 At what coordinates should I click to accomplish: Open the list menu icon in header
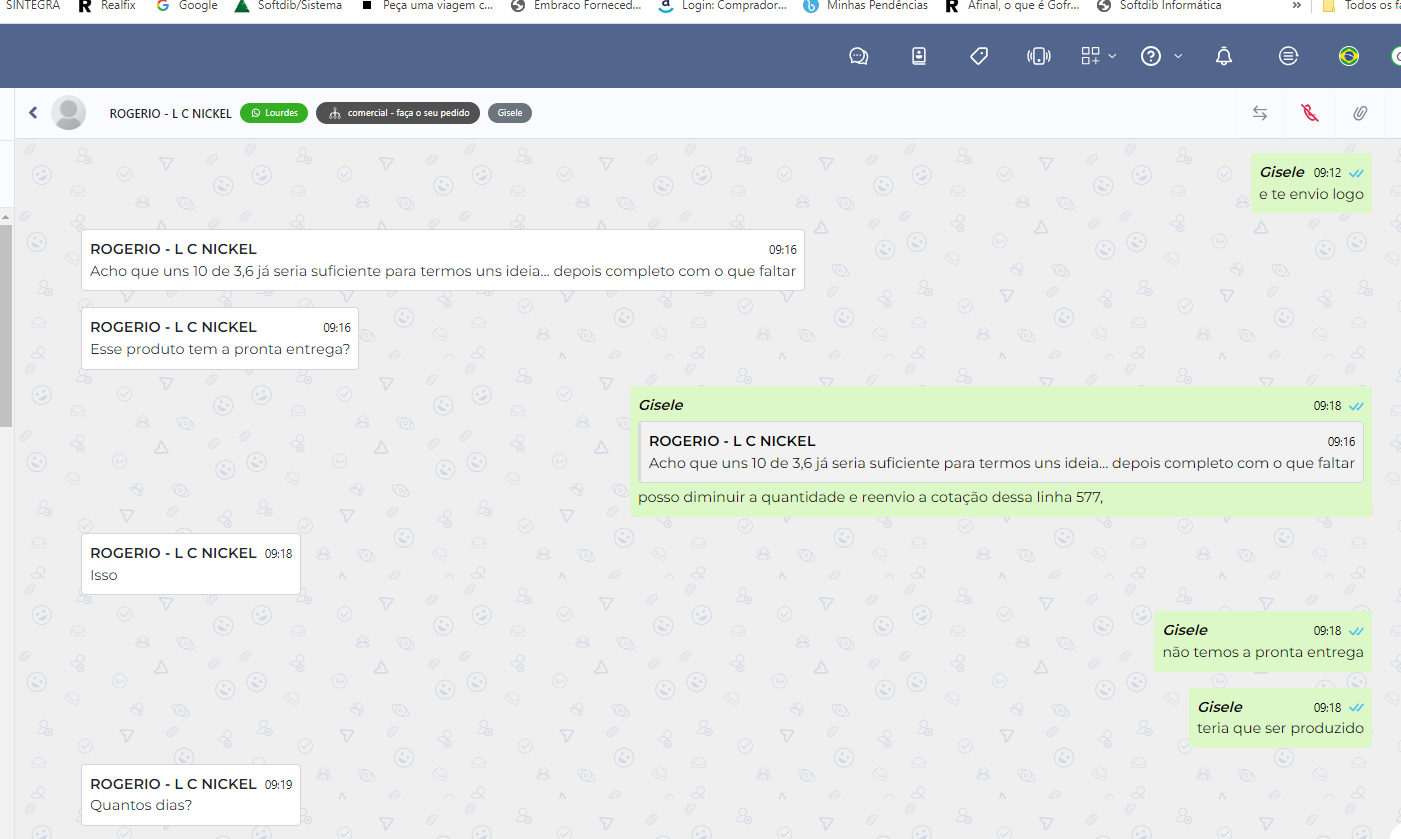pos(1288,56)
